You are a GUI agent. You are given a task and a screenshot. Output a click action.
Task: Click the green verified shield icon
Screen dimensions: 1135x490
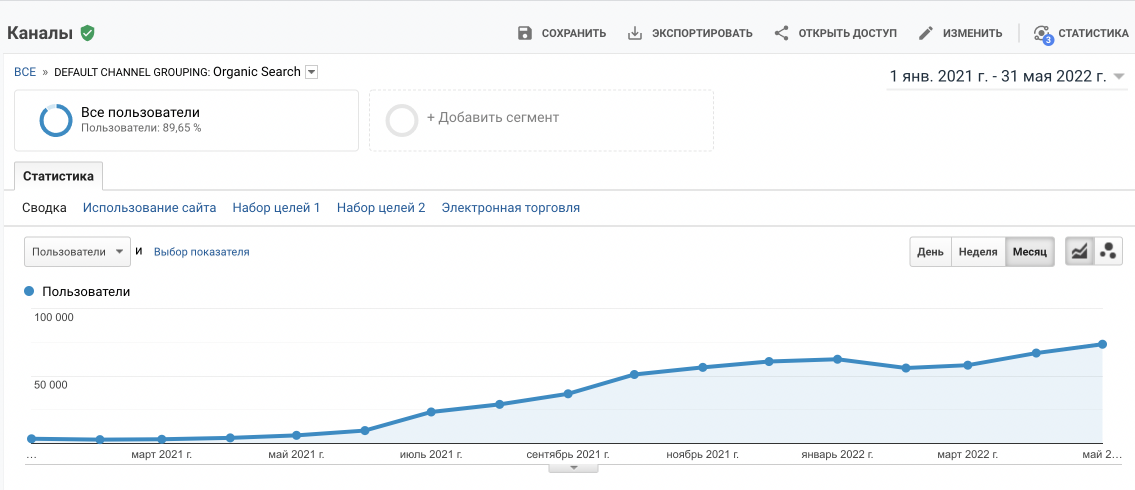(x=88, y=33)
